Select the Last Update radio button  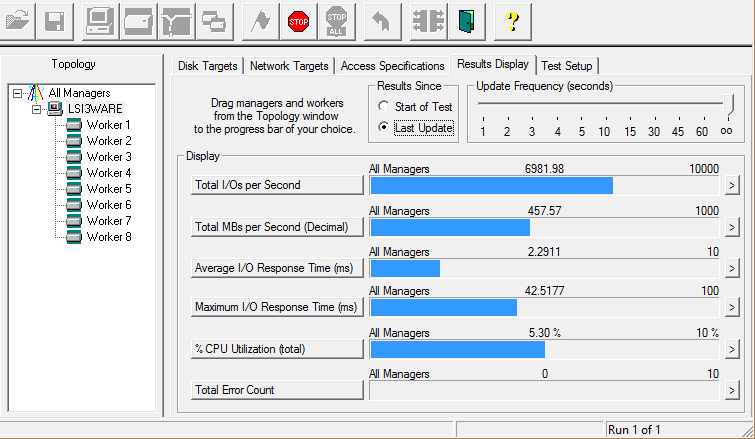pos(383,127)
